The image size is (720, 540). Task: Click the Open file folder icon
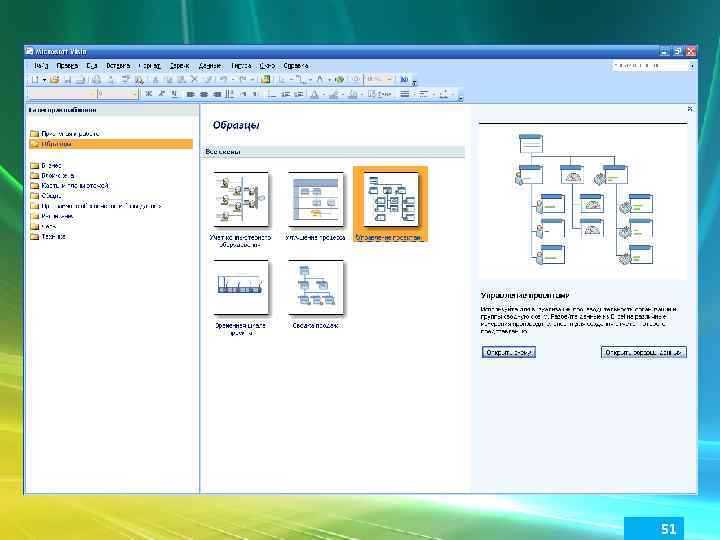(55, 79)
